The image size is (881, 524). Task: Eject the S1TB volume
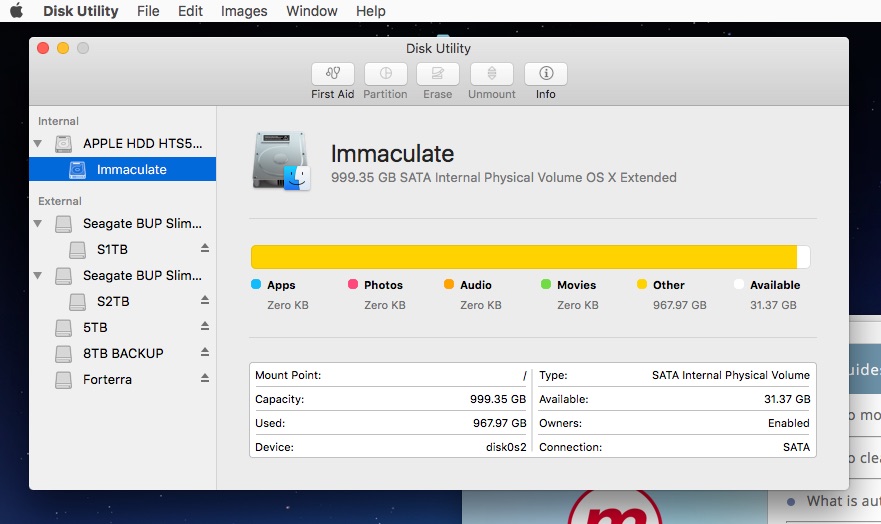(205, 248)
